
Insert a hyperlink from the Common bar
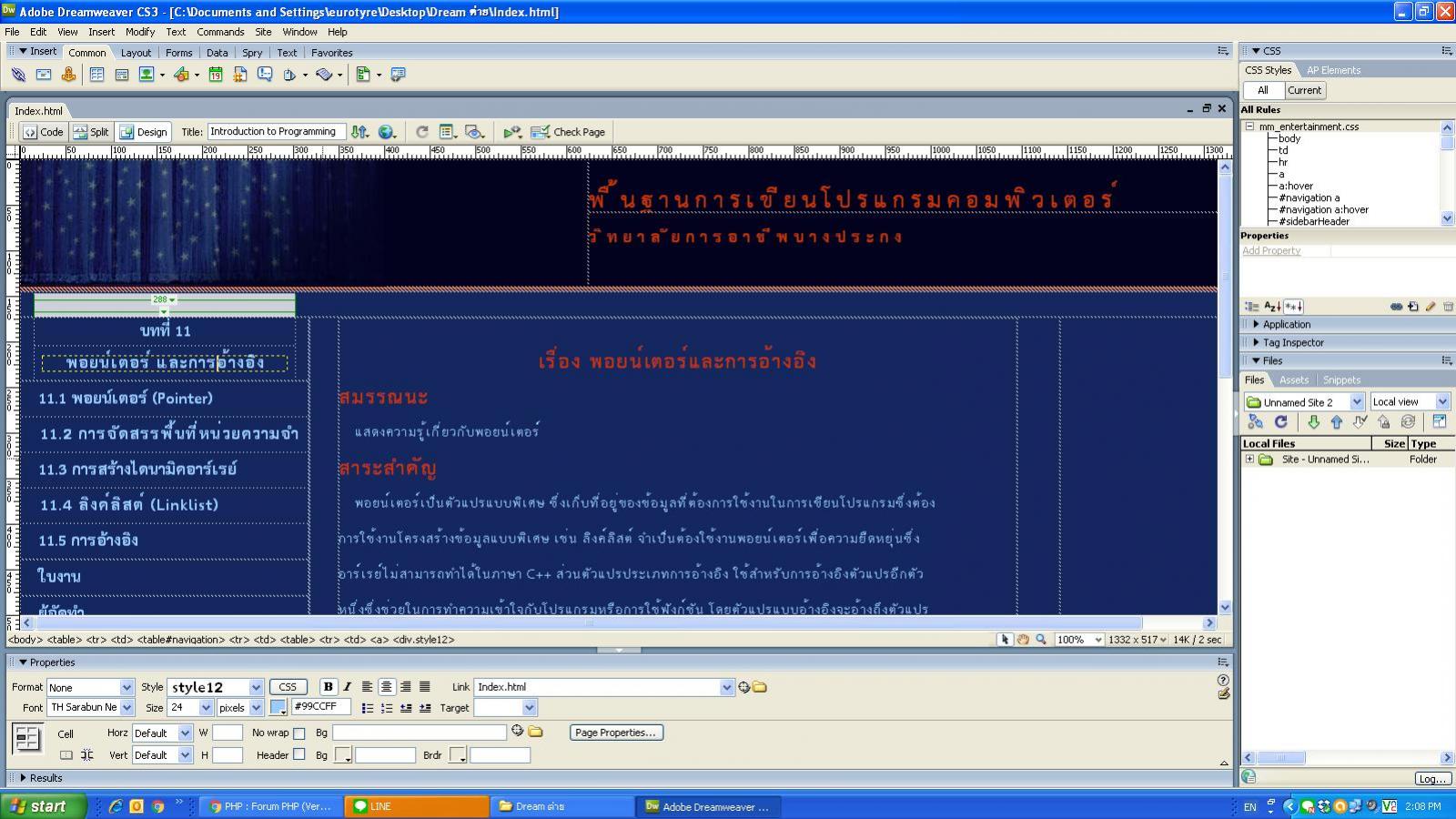tap(18, 75)
